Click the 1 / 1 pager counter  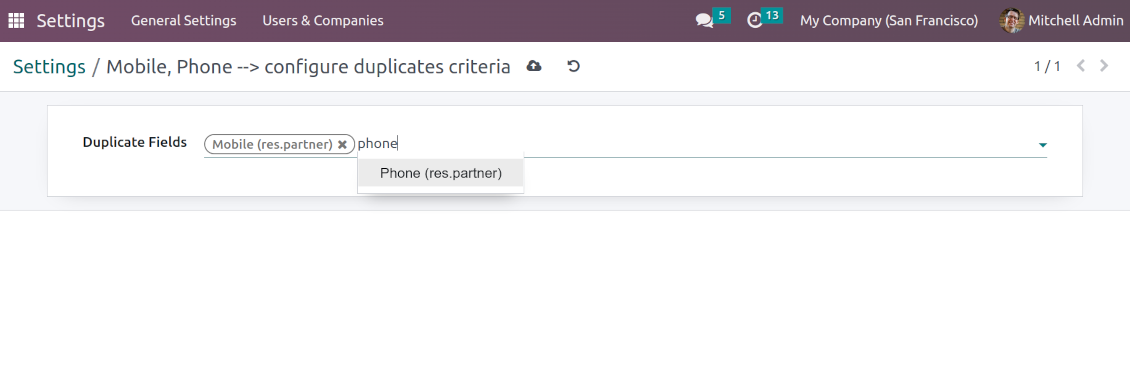[x=1047, y=66]
